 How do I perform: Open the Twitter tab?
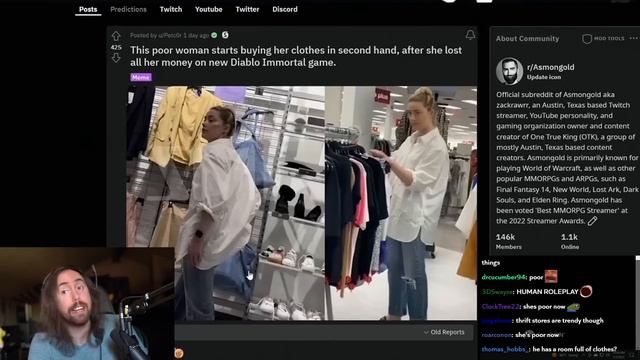247,9
